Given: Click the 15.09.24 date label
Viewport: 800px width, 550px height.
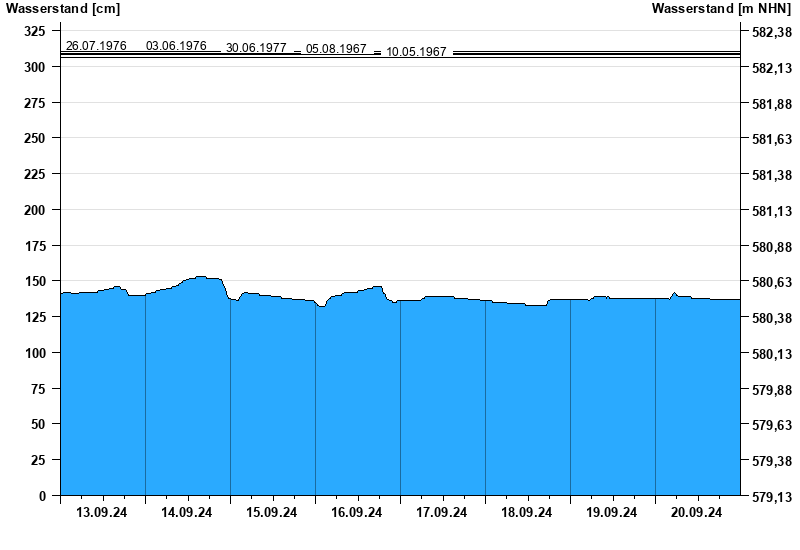Looking at the screenshot, I should [x=272, y=513].
